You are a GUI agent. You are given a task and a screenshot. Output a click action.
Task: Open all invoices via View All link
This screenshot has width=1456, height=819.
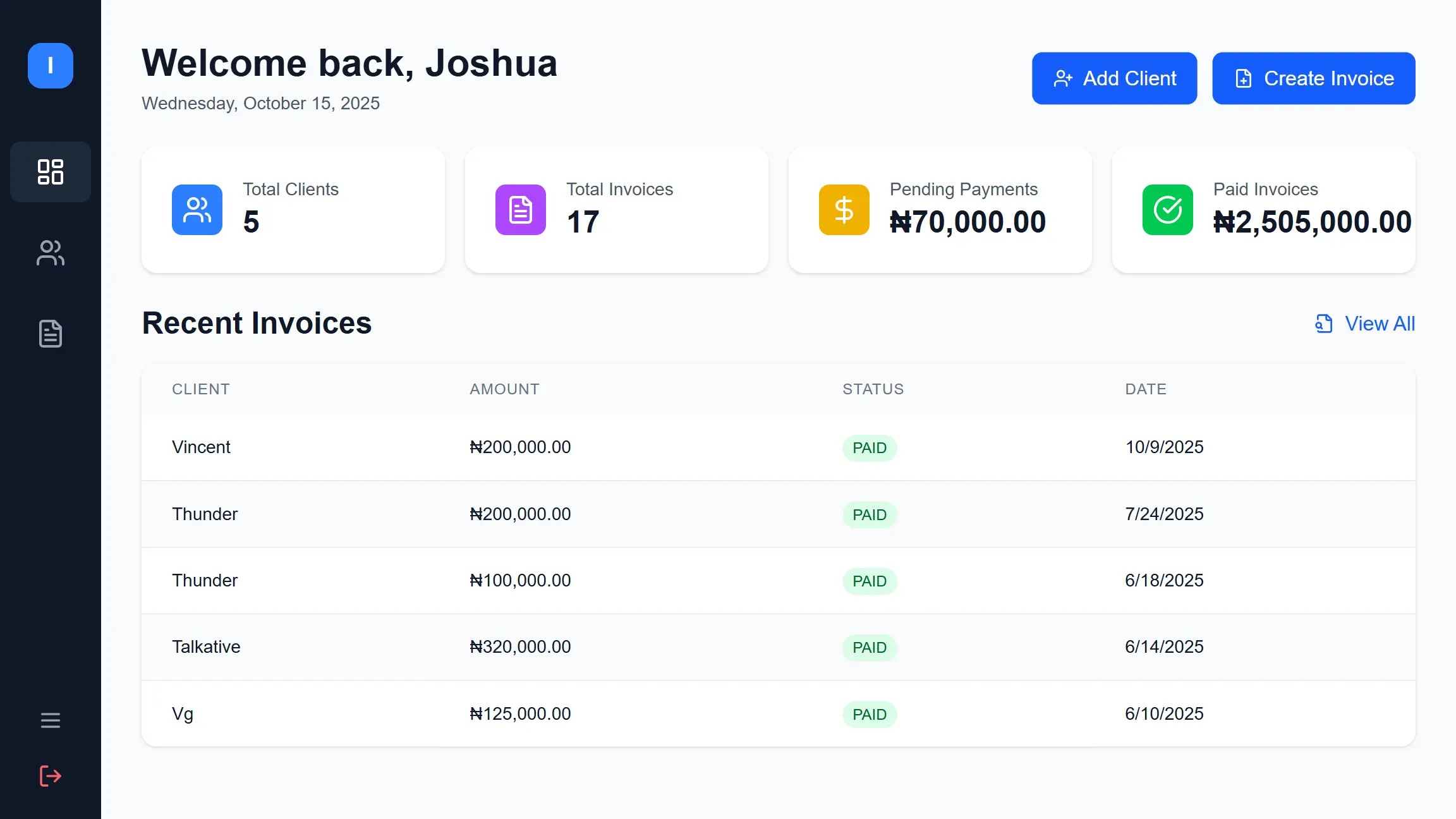coord(1378,323)
